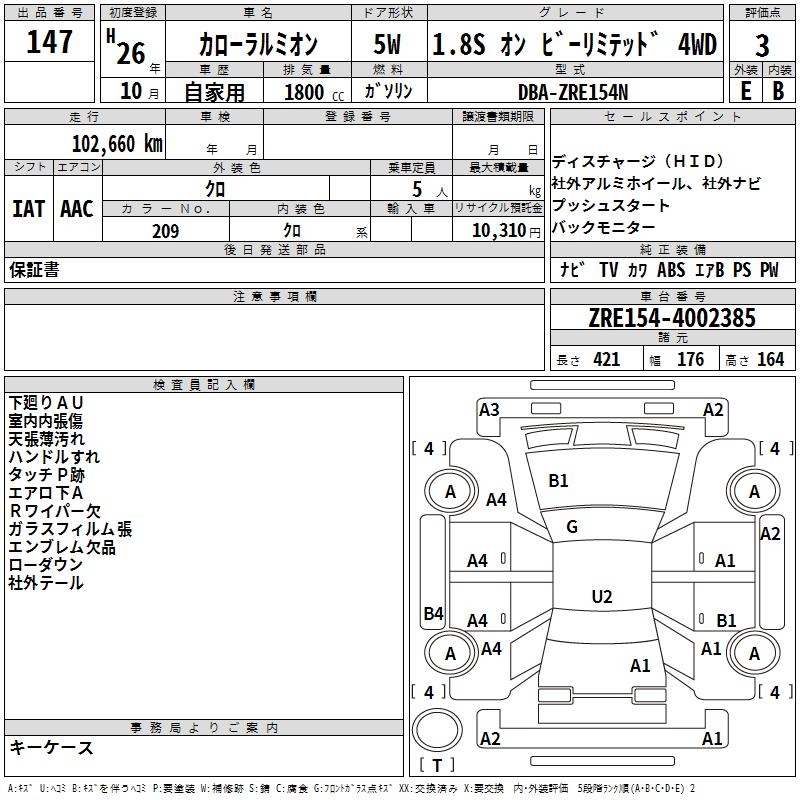Click B4 mark on left side sill

pos(434,613)
